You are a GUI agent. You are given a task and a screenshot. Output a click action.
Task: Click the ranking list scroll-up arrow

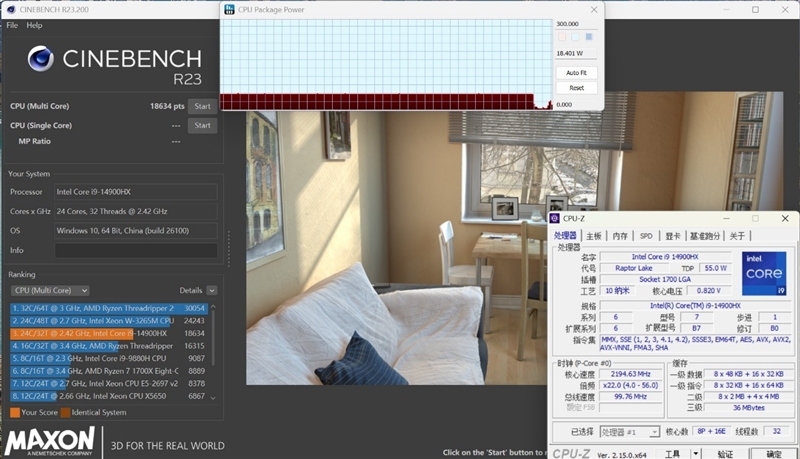point(213,307)
